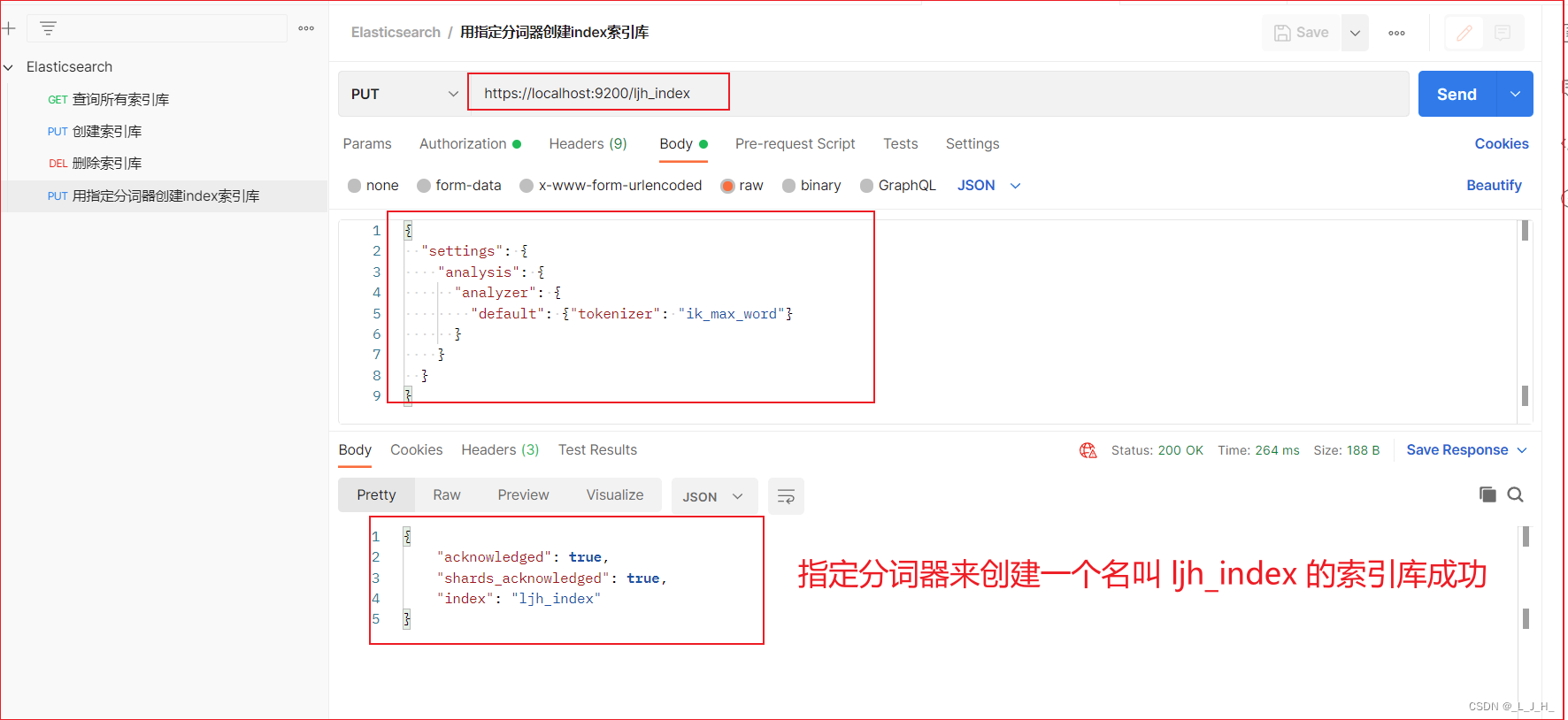Click the "acknowledged": true response line

523,557
